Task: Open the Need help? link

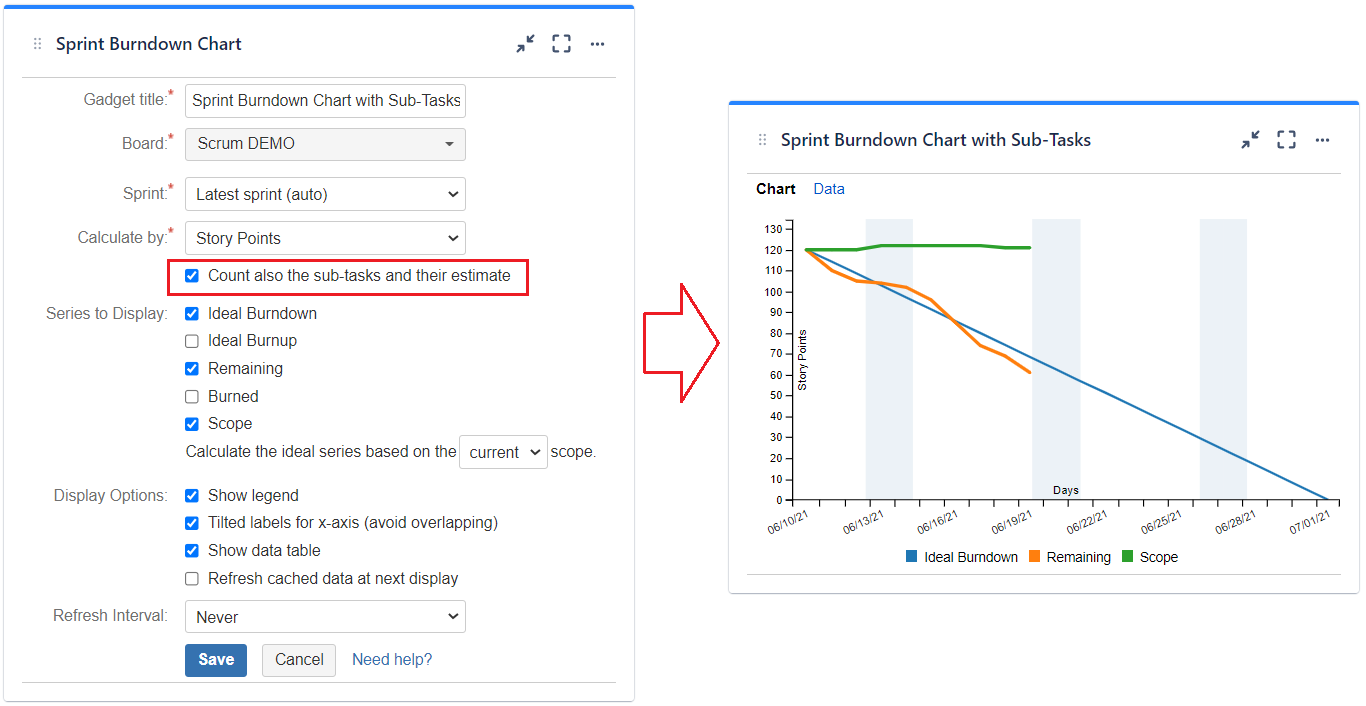Action: click(x=391, y=659)
